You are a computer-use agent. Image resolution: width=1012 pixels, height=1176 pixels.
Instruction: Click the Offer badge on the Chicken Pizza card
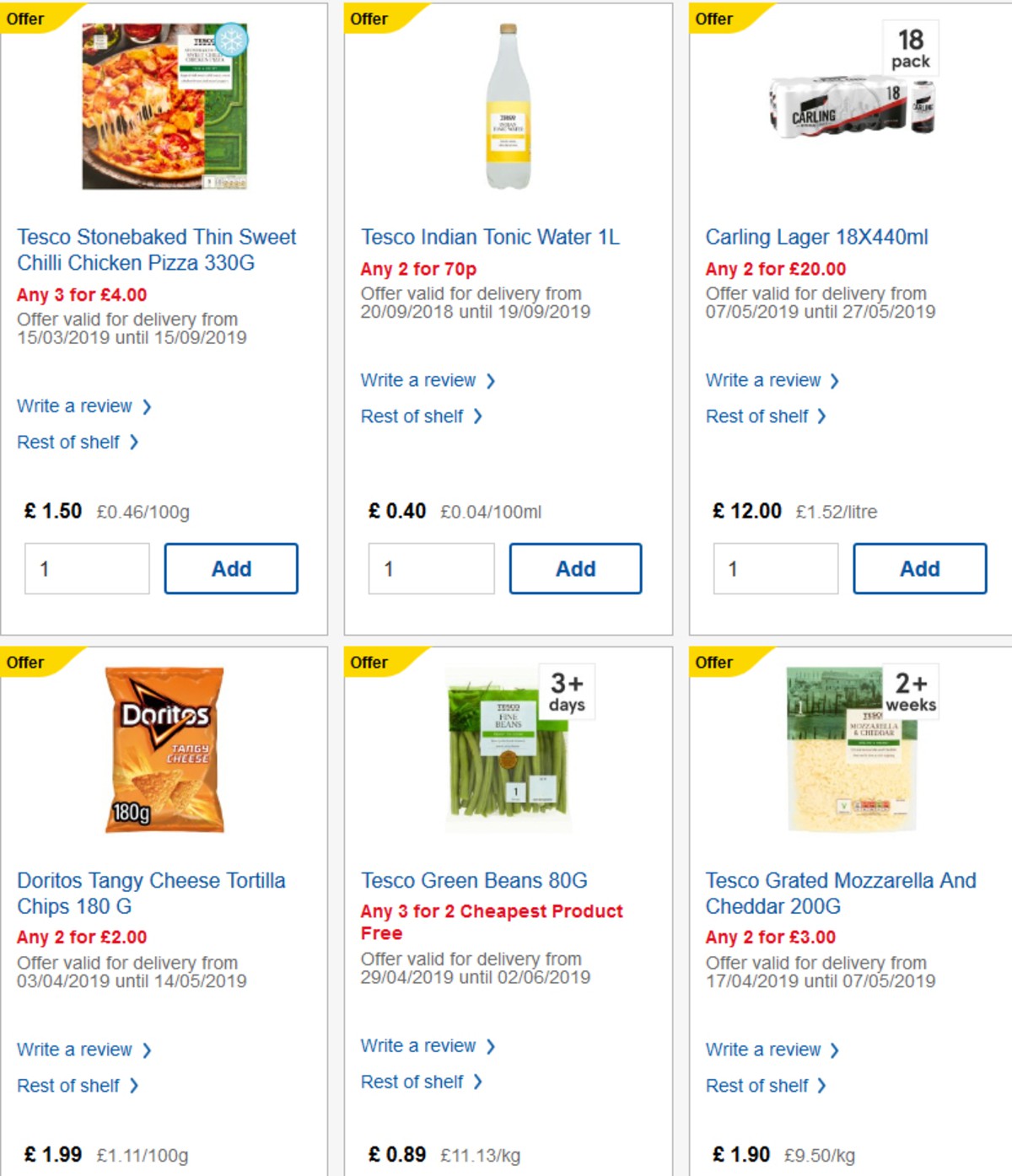coord(26,19)
